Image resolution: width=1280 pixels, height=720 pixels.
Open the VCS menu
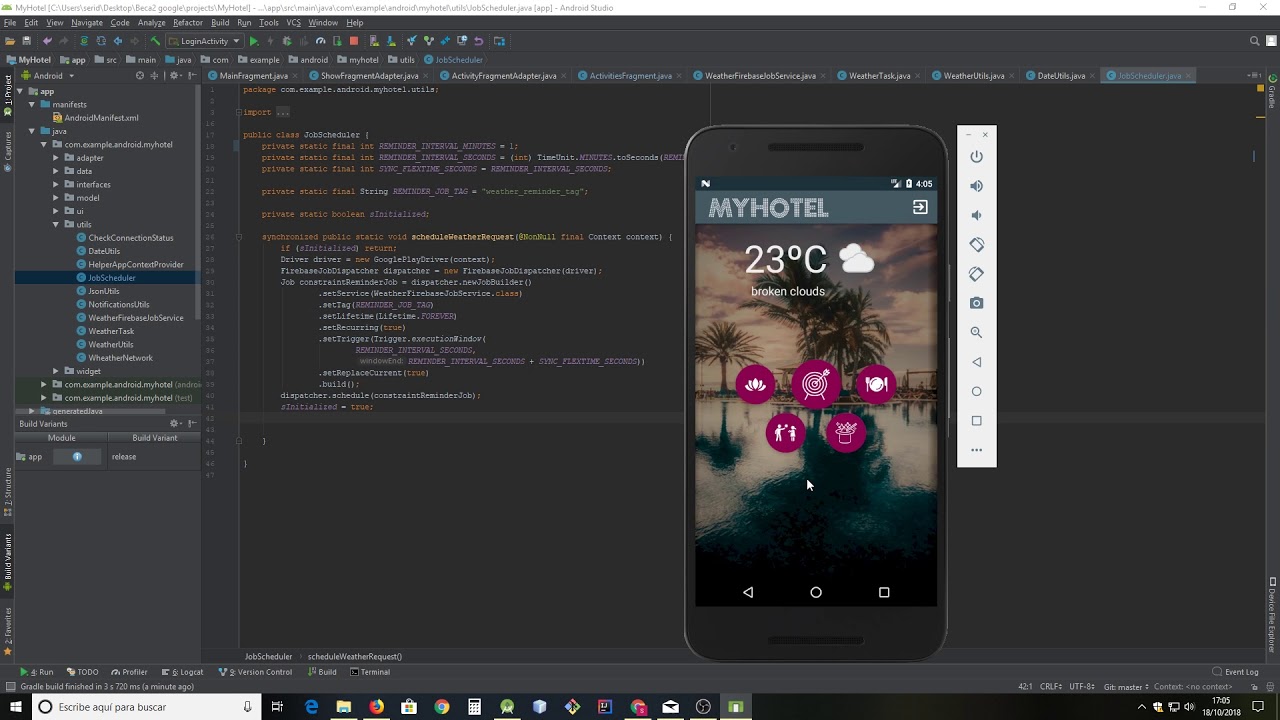293,22
